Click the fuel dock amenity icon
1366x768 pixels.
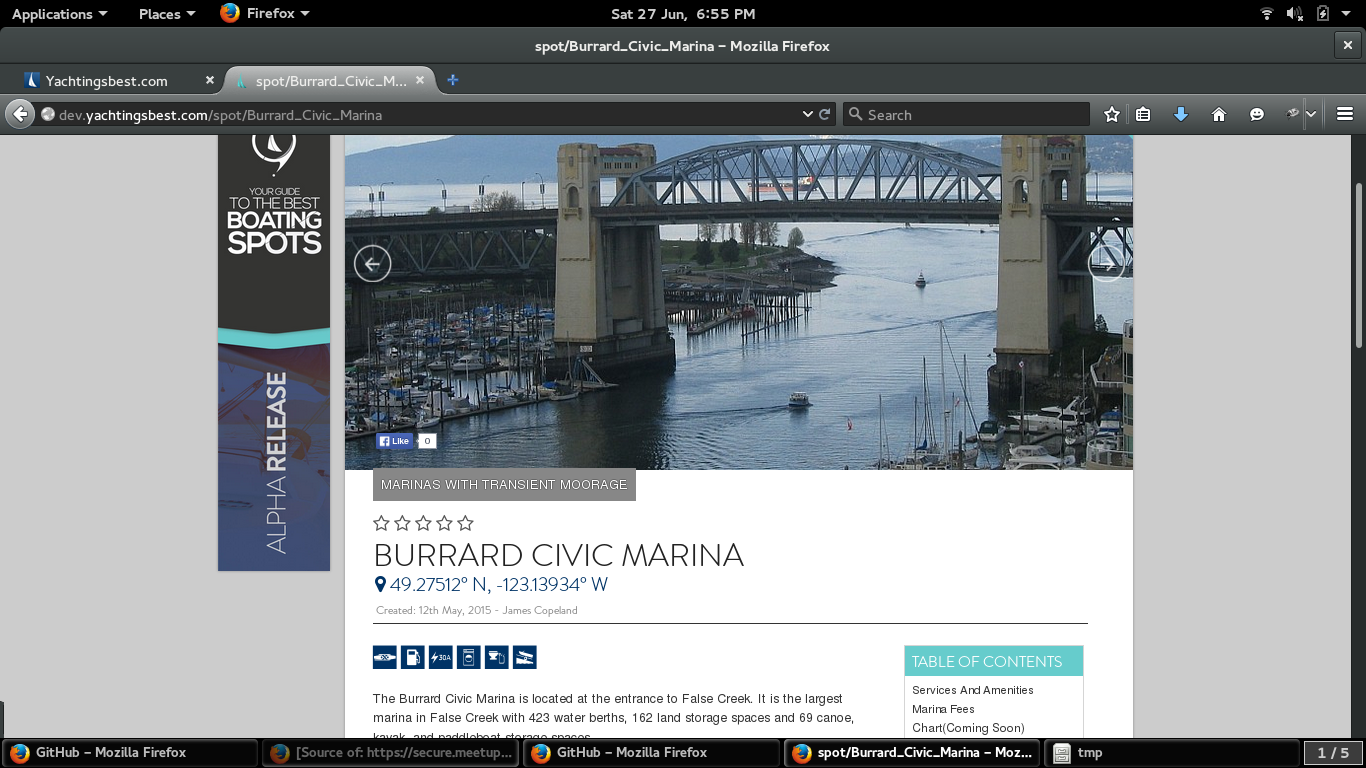[412, 657]
